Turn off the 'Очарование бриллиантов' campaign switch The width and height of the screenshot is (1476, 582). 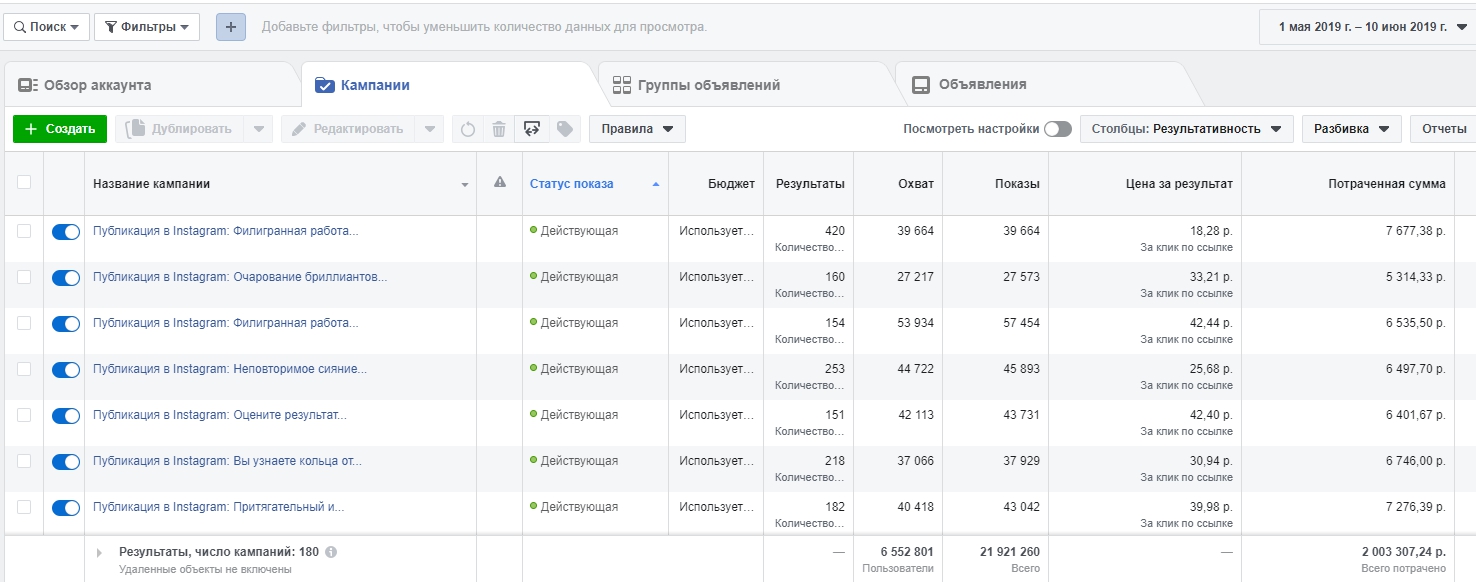pos(66,278)
